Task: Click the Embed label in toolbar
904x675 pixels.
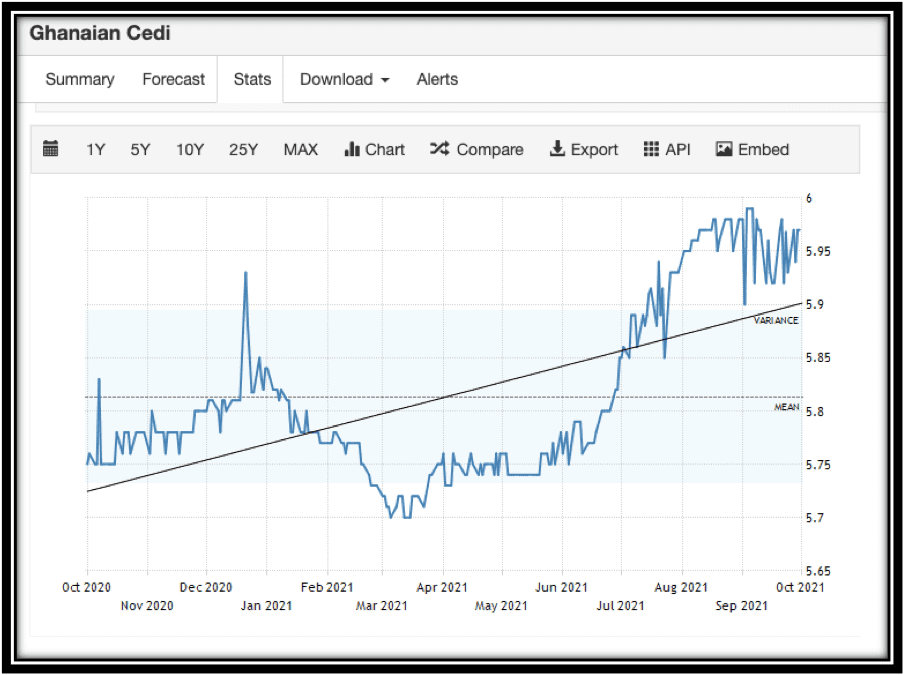Action: click(763, 150)
